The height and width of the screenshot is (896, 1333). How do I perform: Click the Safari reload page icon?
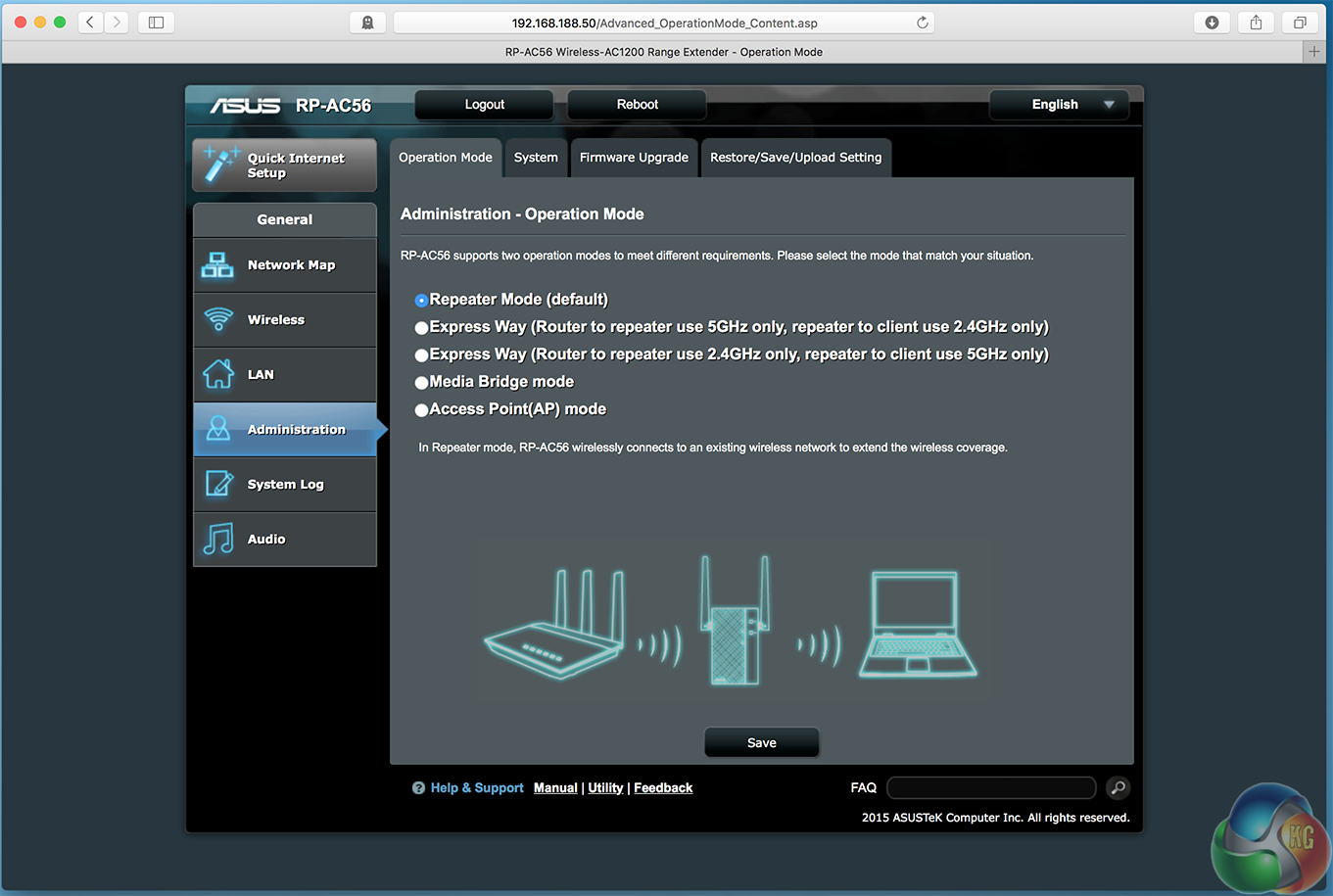922,23
